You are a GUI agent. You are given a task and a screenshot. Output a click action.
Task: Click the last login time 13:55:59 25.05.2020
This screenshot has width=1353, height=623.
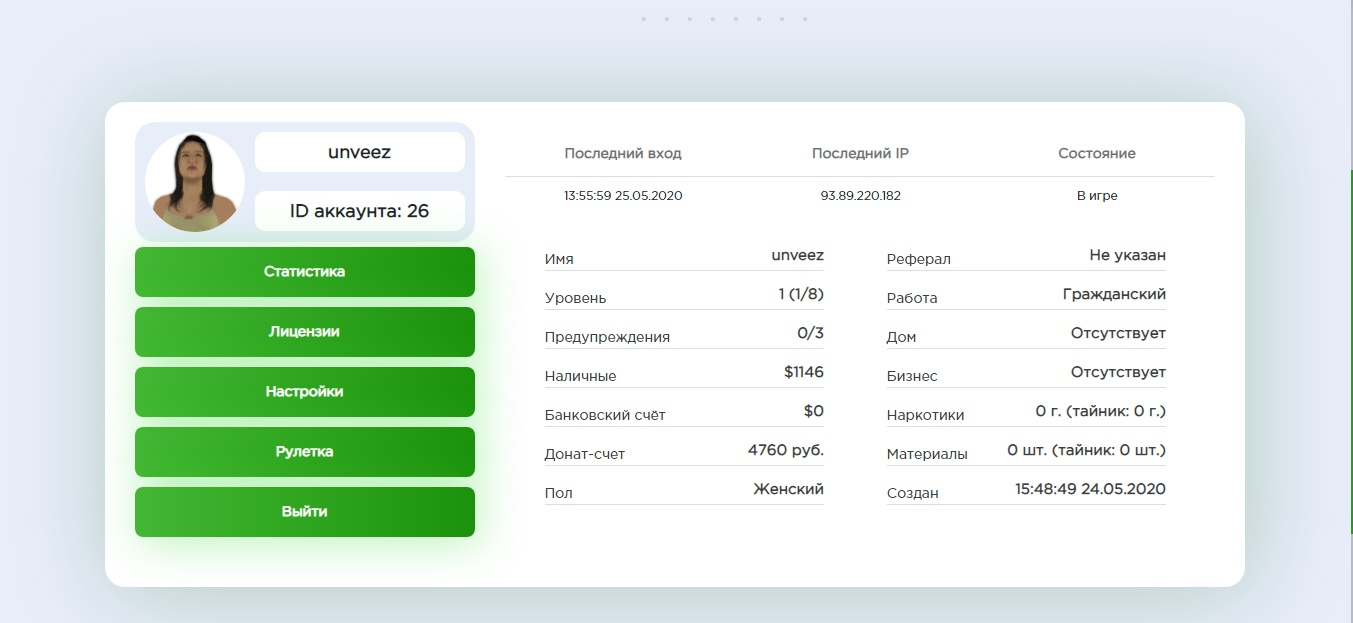623,196
